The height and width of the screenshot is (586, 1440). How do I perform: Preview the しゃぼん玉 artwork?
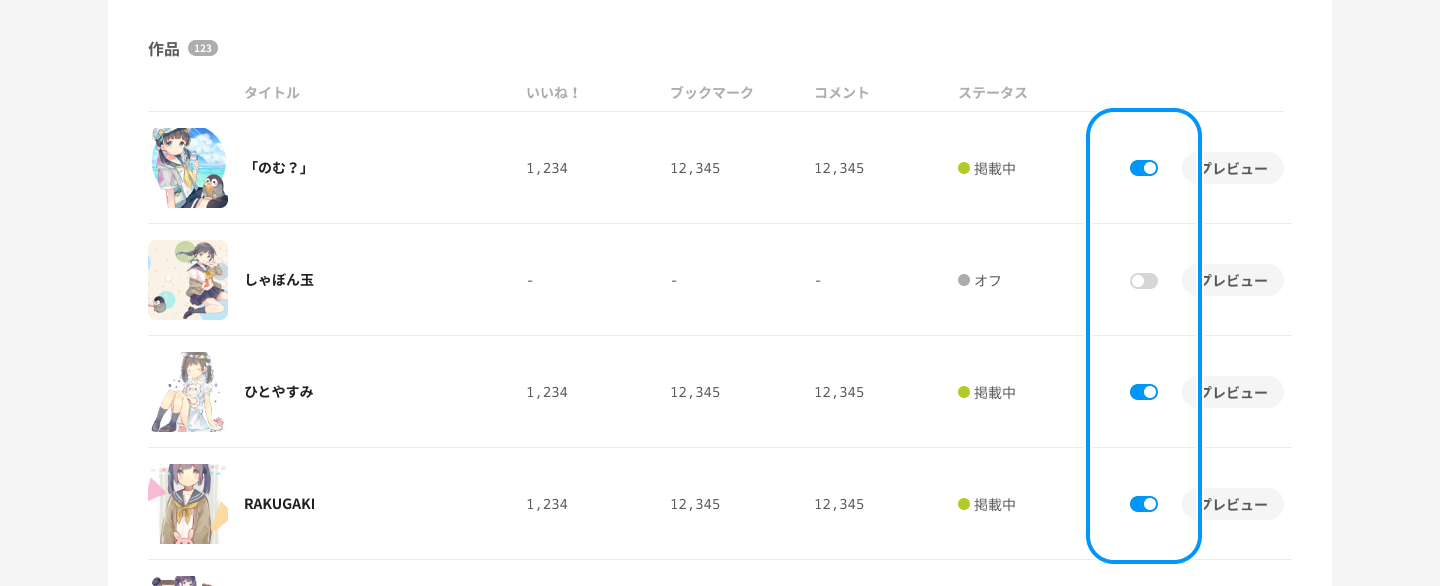[1240, 280]
